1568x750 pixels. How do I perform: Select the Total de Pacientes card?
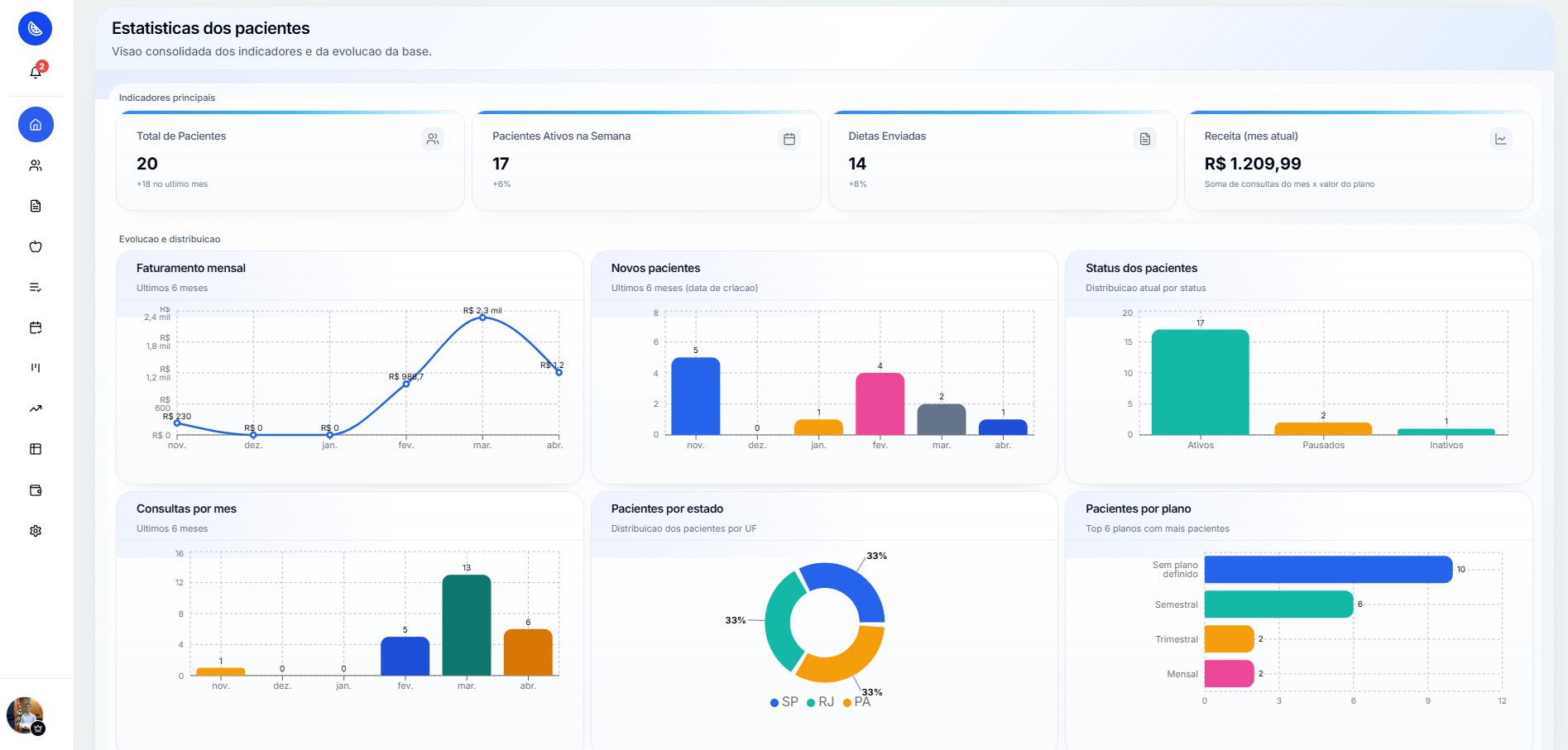(290, 160)
